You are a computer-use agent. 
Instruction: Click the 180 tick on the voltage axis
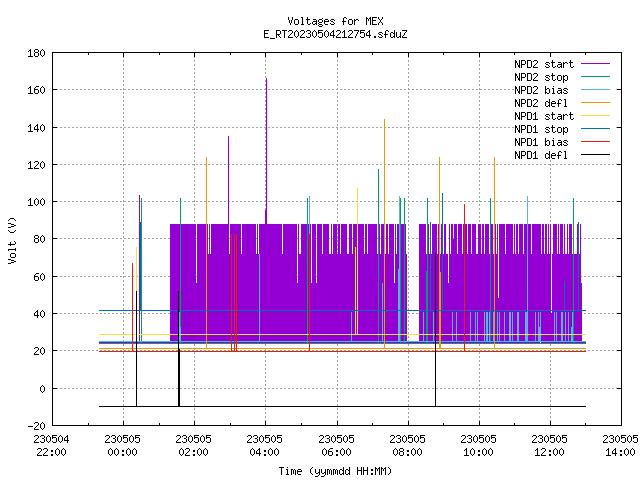36,53
